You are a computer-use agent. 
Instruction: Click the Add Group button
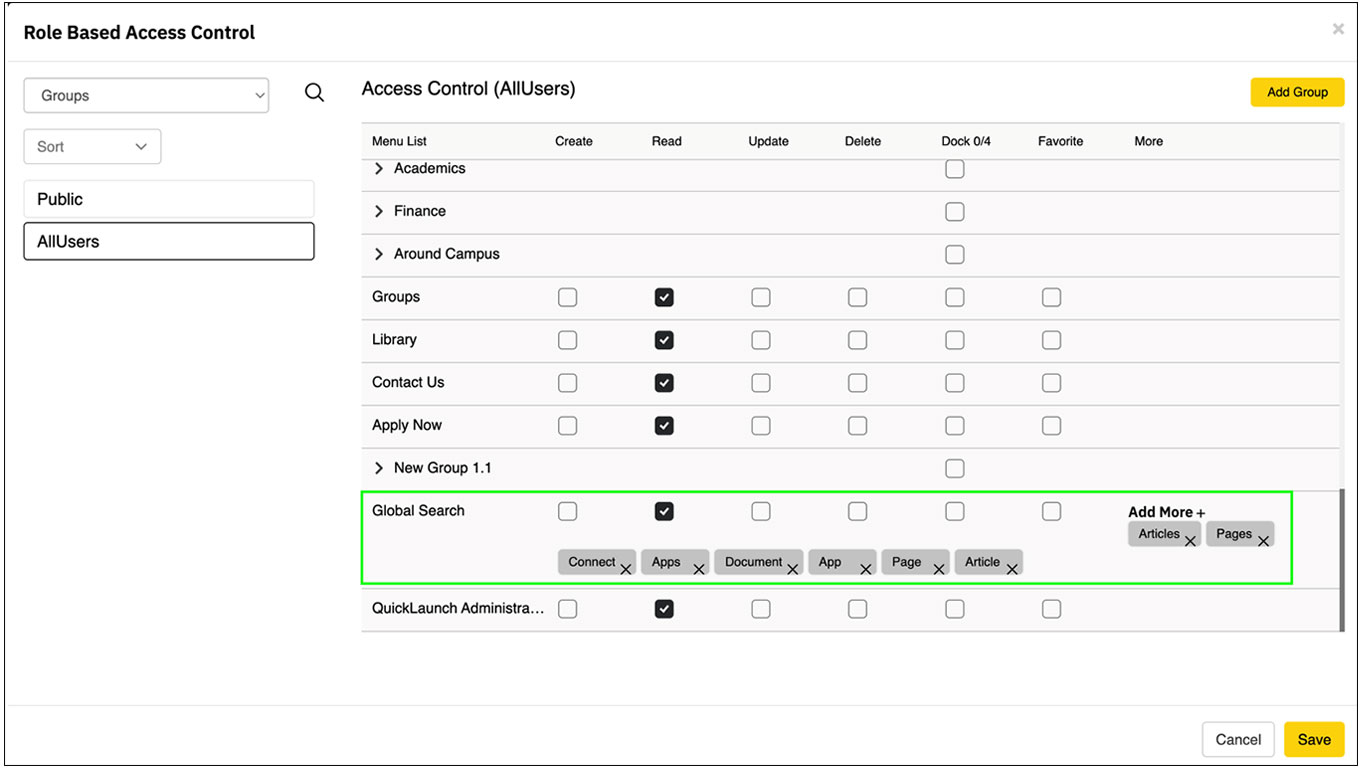point(1297,91)
